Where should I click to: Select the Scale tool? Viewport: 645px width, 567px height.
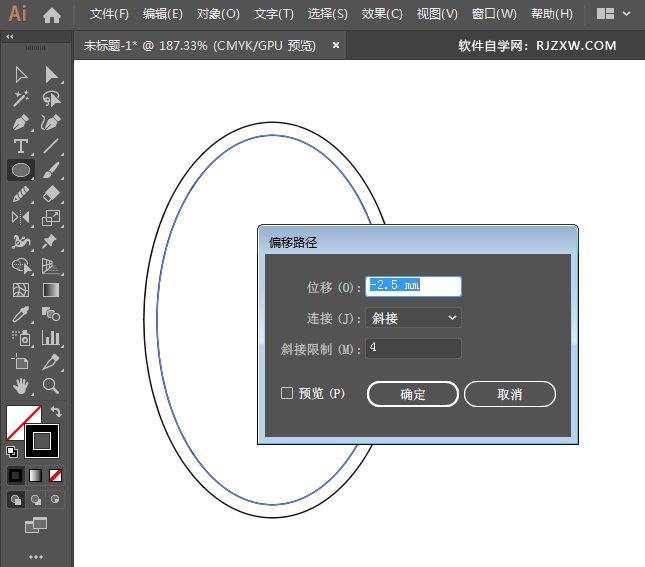51,218
